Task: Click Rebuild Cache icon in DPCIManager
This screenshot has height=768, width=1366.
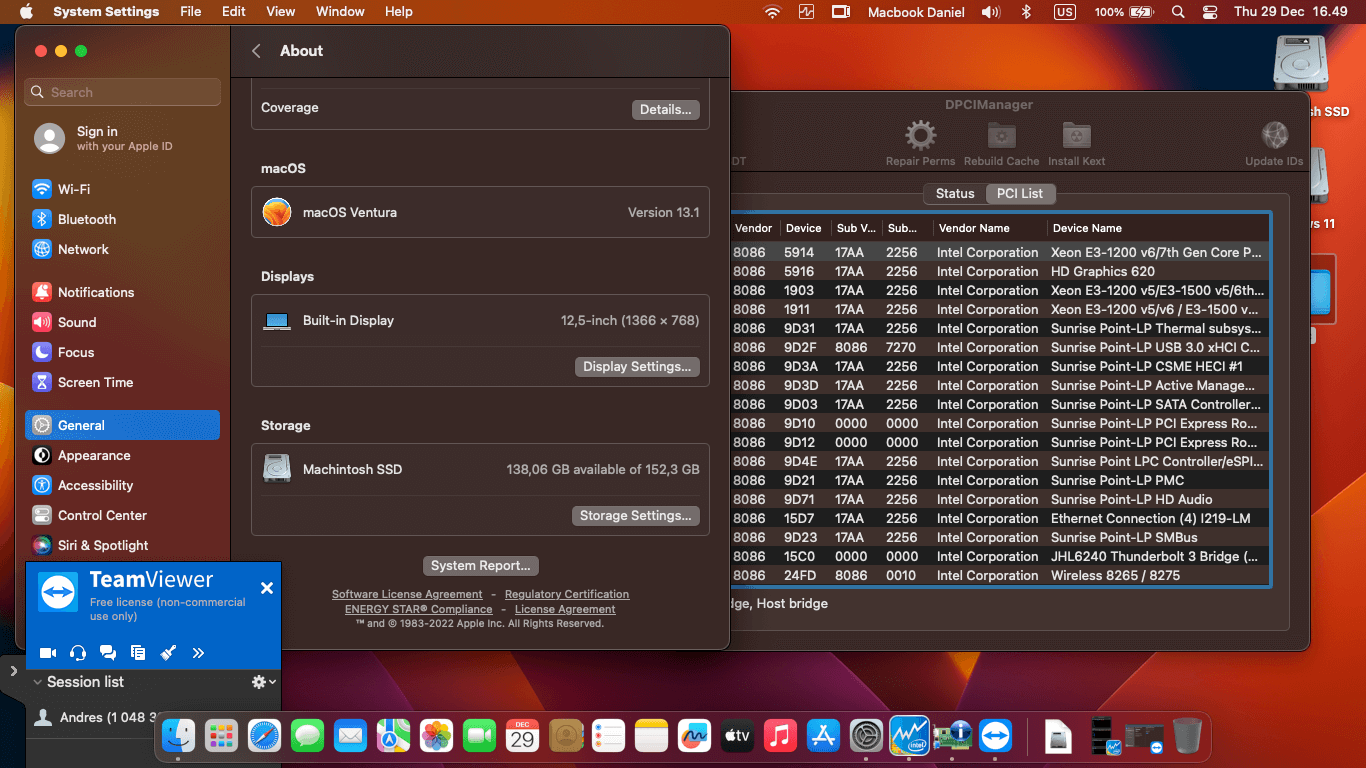Action: click(1002, 135)
